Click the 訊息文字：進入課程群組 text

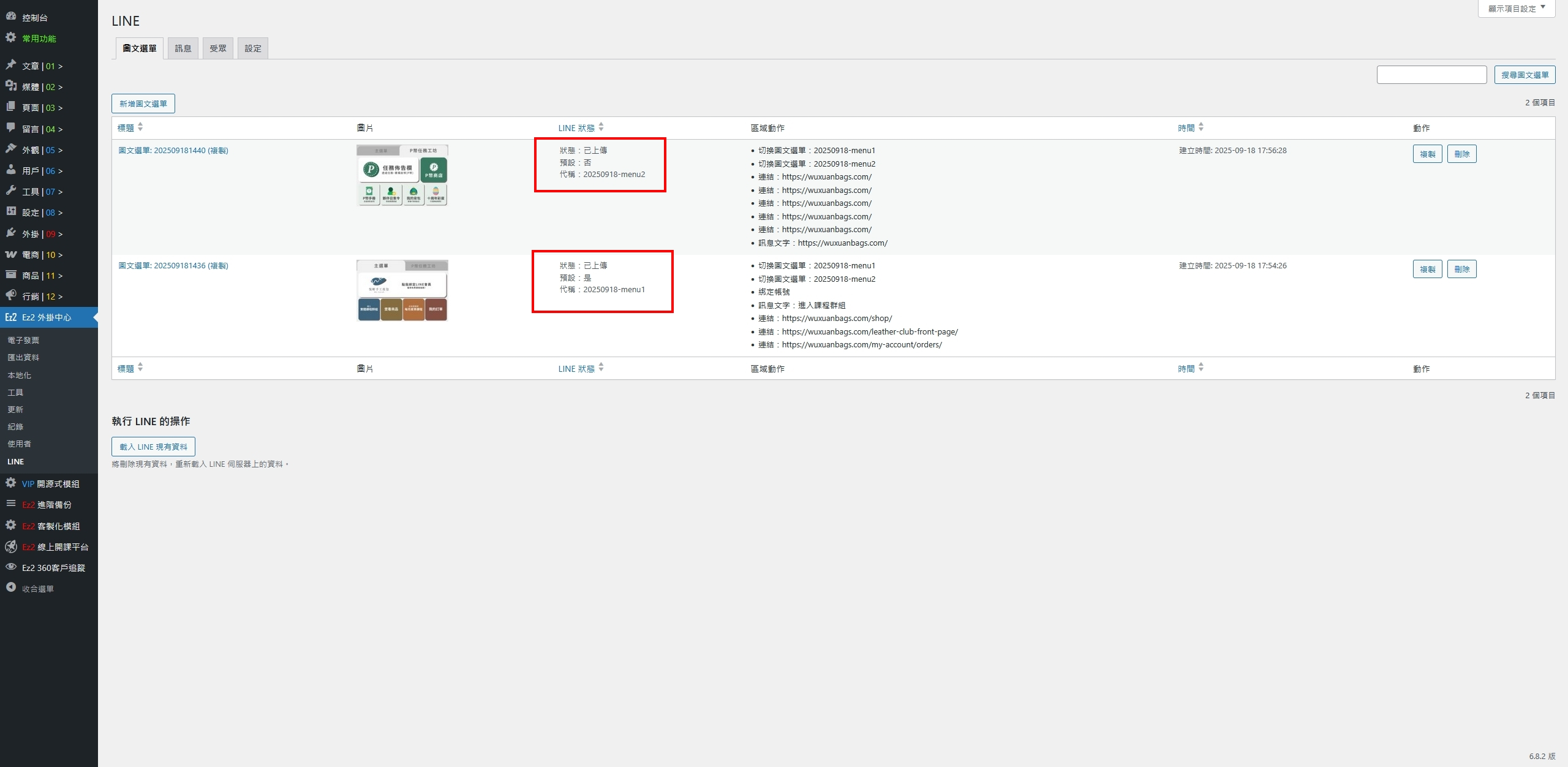(802, 305)
